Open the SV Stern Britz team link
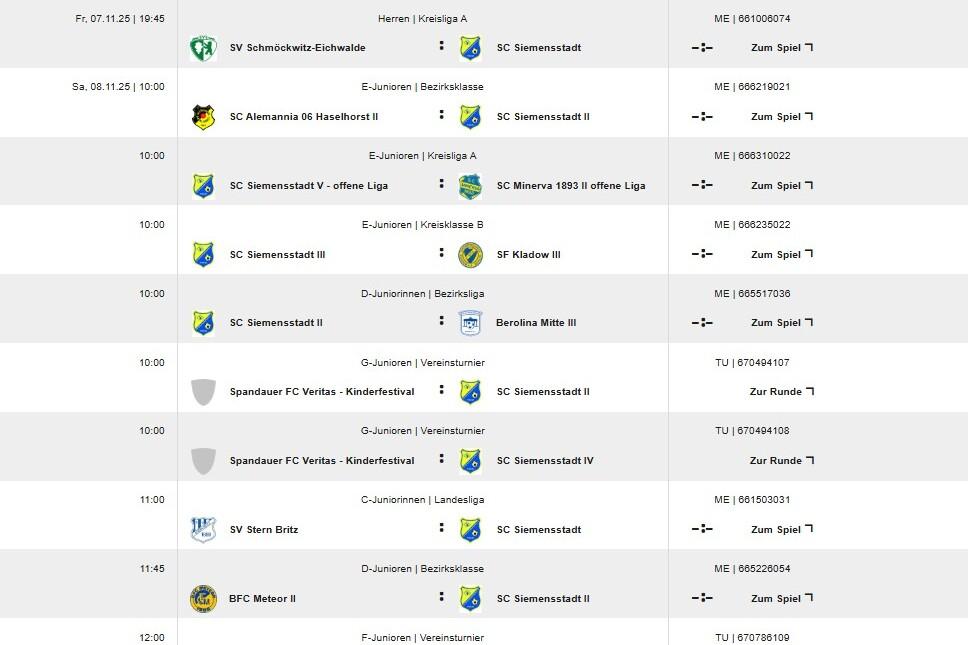Viewport: 968px width, 645px height. [x=264, y=530]
